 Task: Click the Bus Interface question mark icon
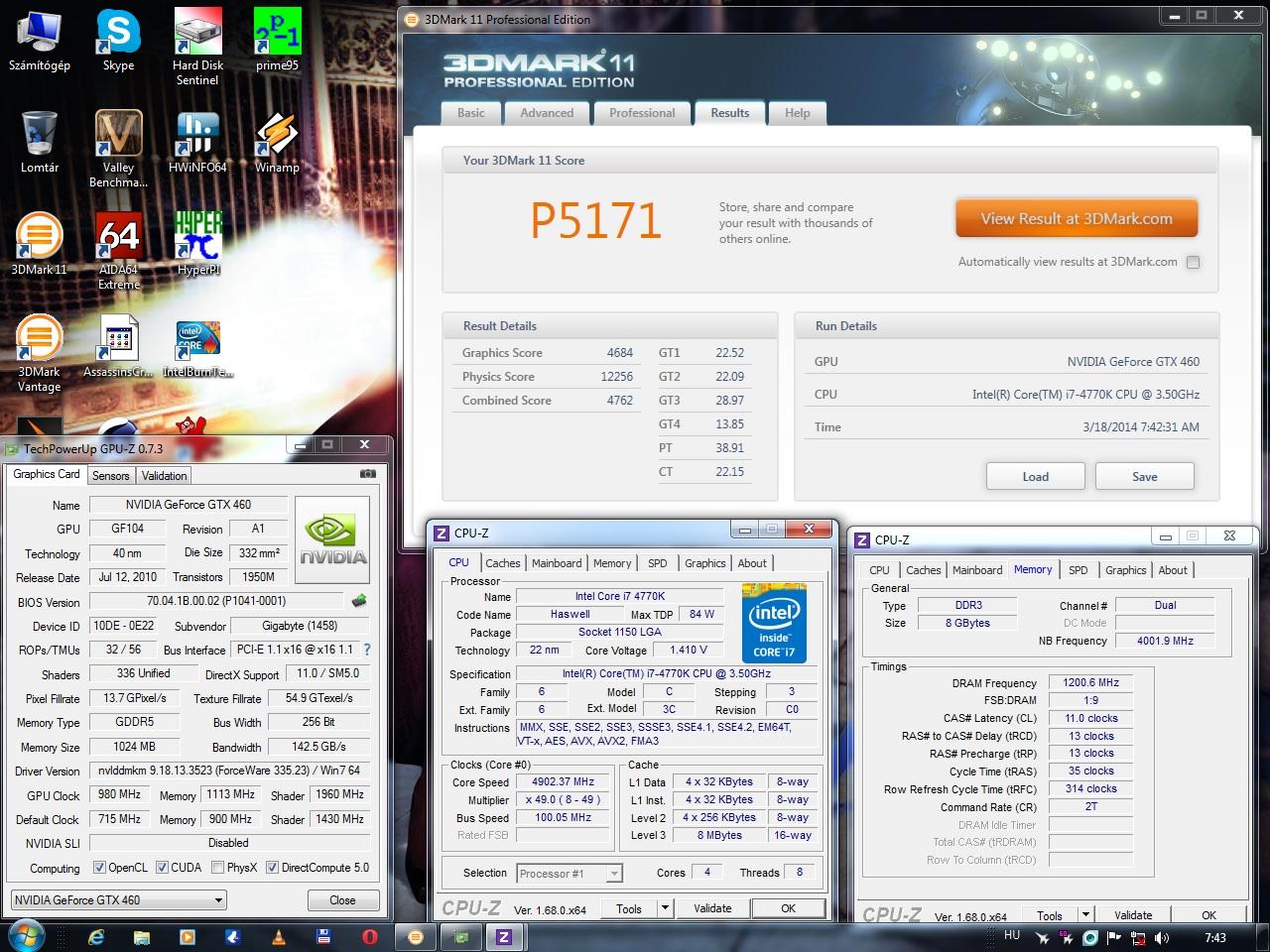[367, 650]
